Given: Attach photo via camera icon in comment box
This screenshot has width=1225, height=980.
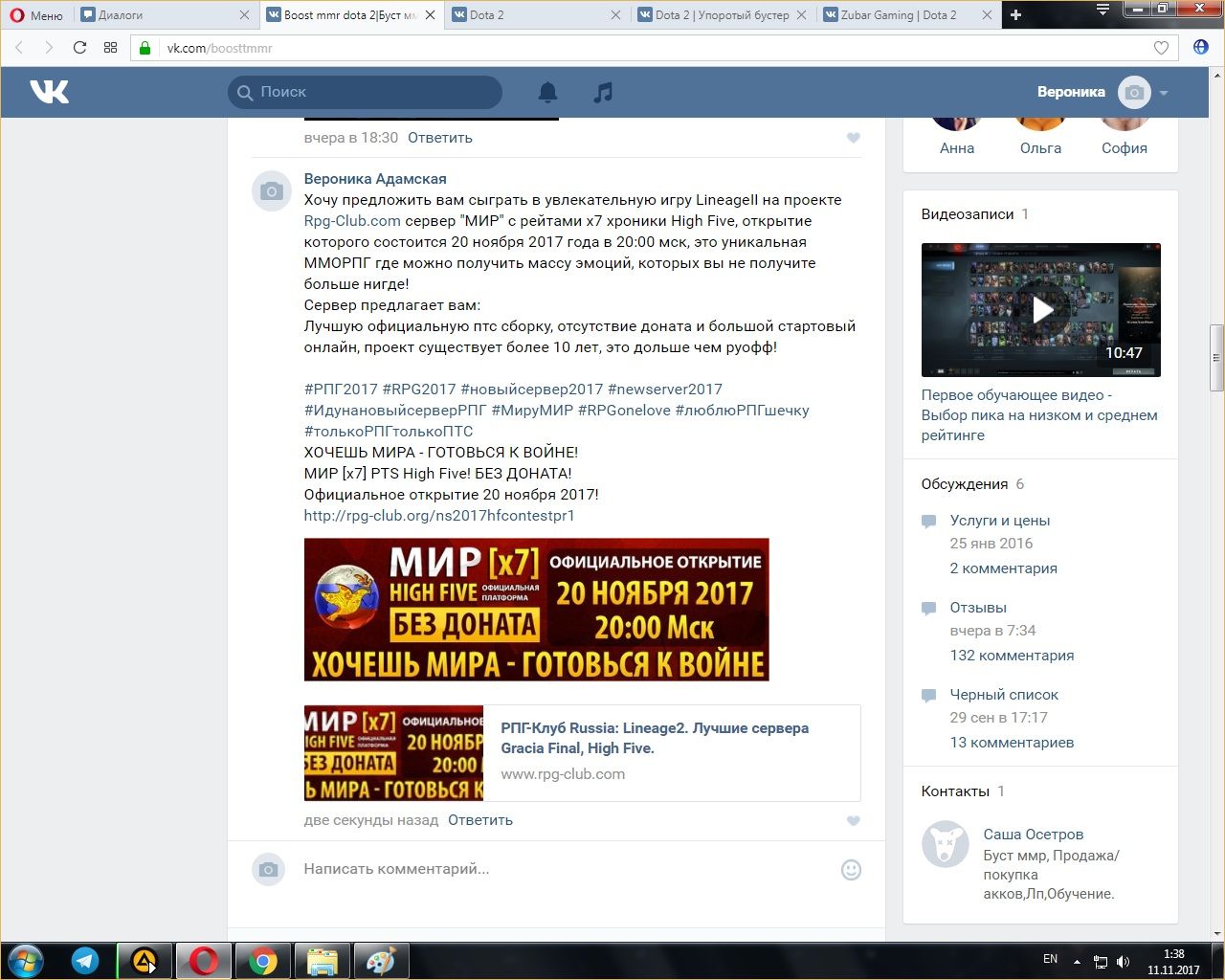Looking at the screenshot, I should [x=269, y=869].
